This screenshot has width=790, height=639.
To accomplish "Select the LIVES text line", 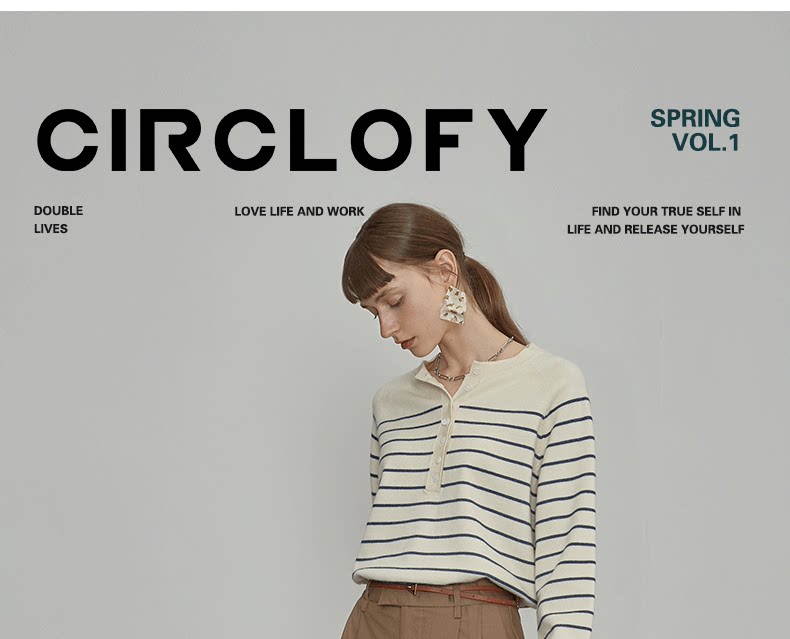I will (x=51, y=229).
